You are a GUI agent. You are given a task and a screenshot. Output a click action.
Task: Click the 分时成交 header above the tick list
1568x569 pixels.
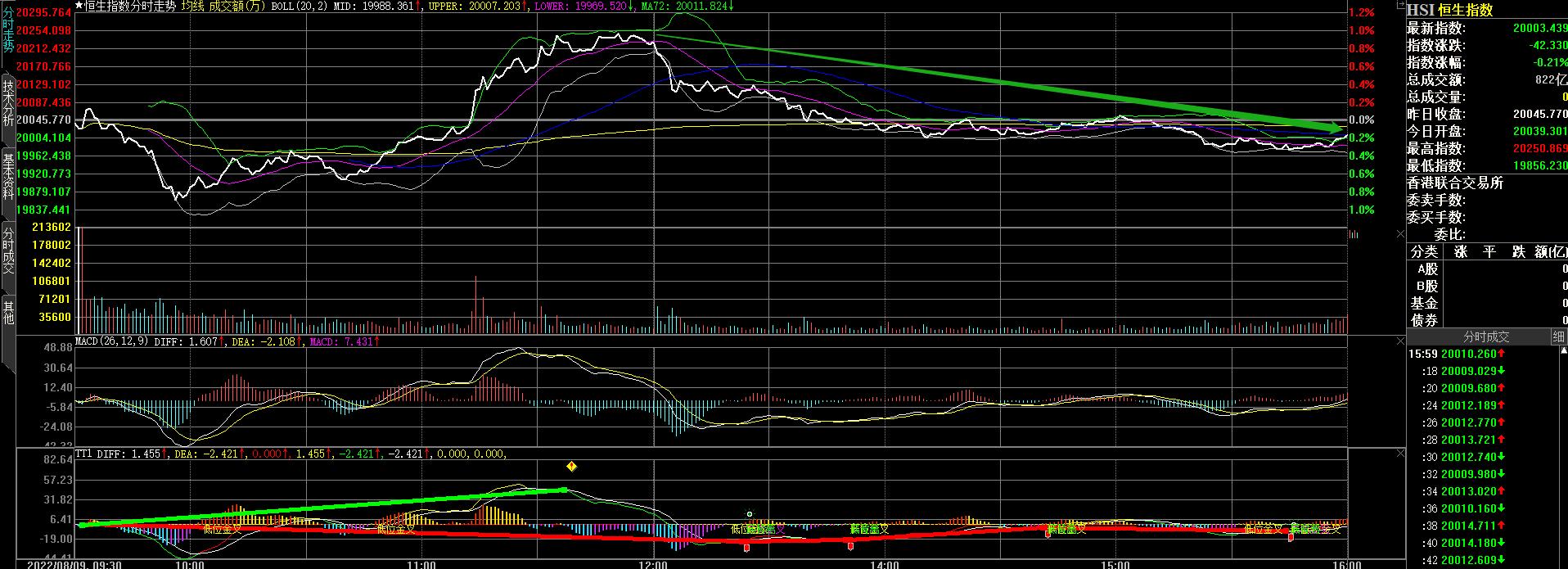pyautogui.click(x=1486, y=336)
